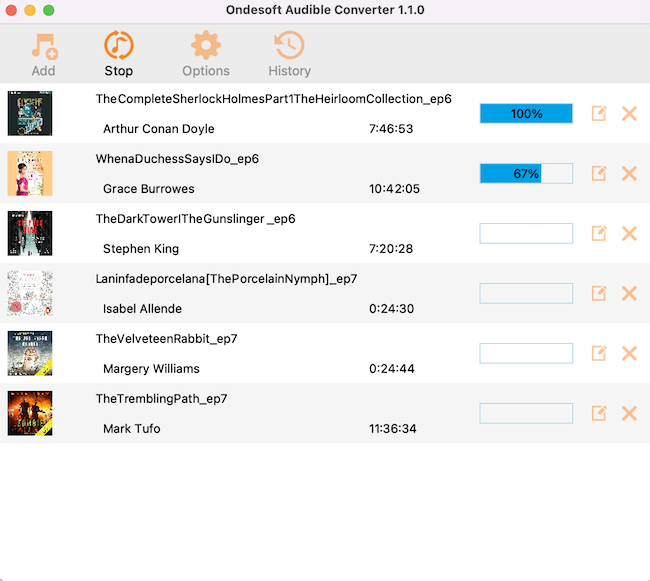The height and width of the screenshot is (581, 650).
Task: Open the Options gear icon
Action: tap(206, 45)
